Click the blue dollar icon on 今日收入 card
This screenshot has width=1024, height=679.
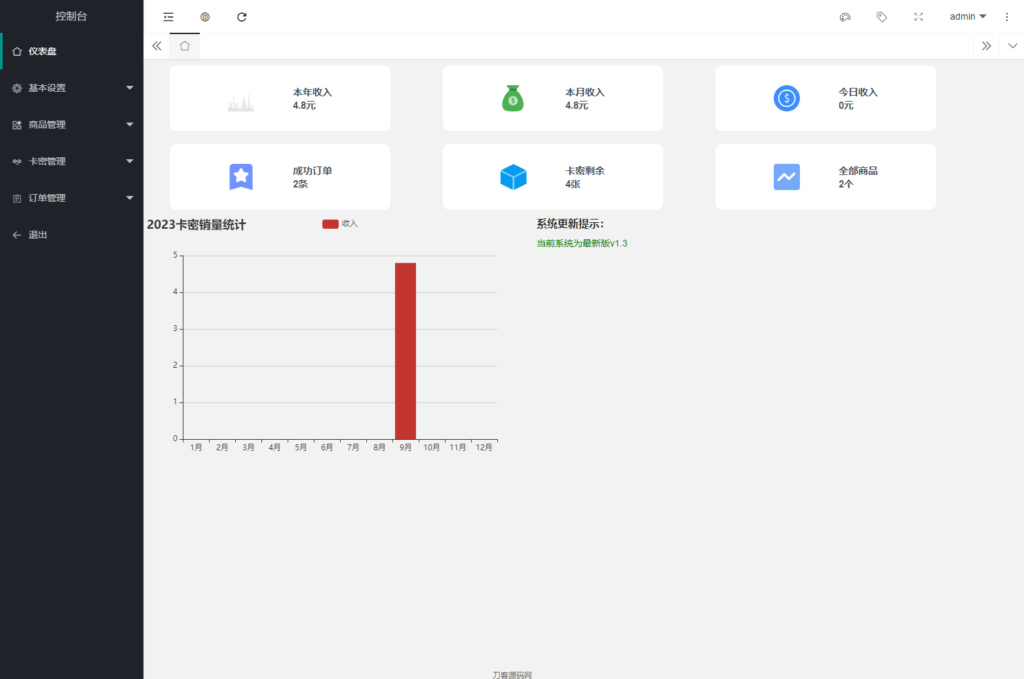786,97
